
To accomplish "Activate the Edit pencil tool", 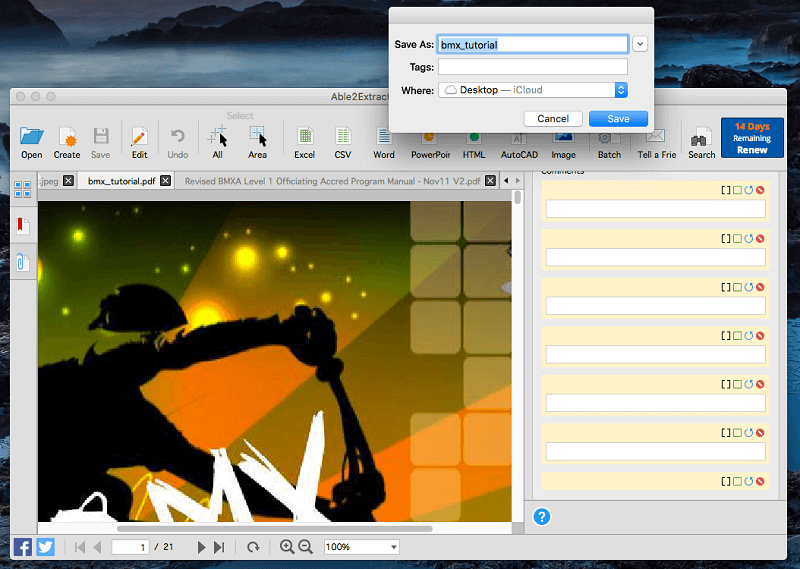I will pyautogui.click(x=139, y=142).
